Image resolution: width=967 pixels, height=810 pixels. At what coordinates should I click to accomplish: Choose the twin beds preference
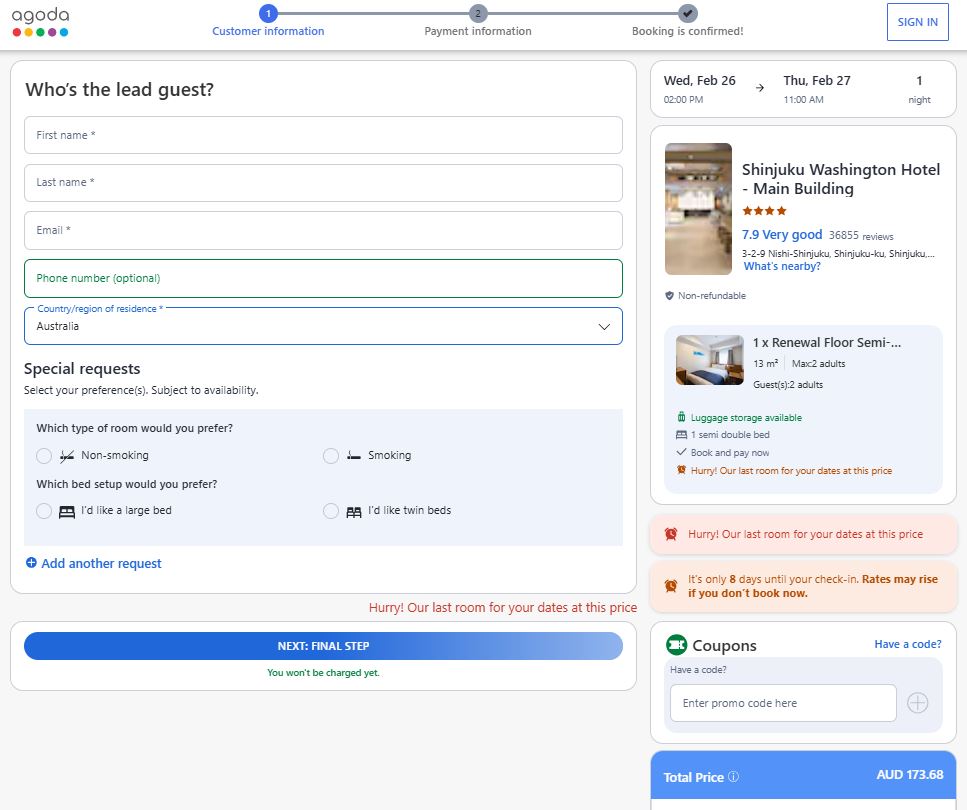click(331, 511)
